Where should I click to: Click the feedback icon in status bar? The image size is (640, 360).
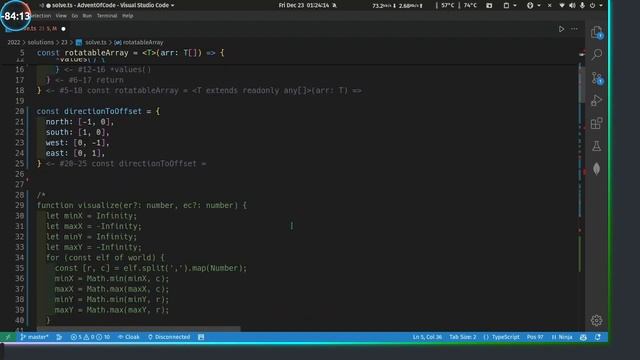583,337
